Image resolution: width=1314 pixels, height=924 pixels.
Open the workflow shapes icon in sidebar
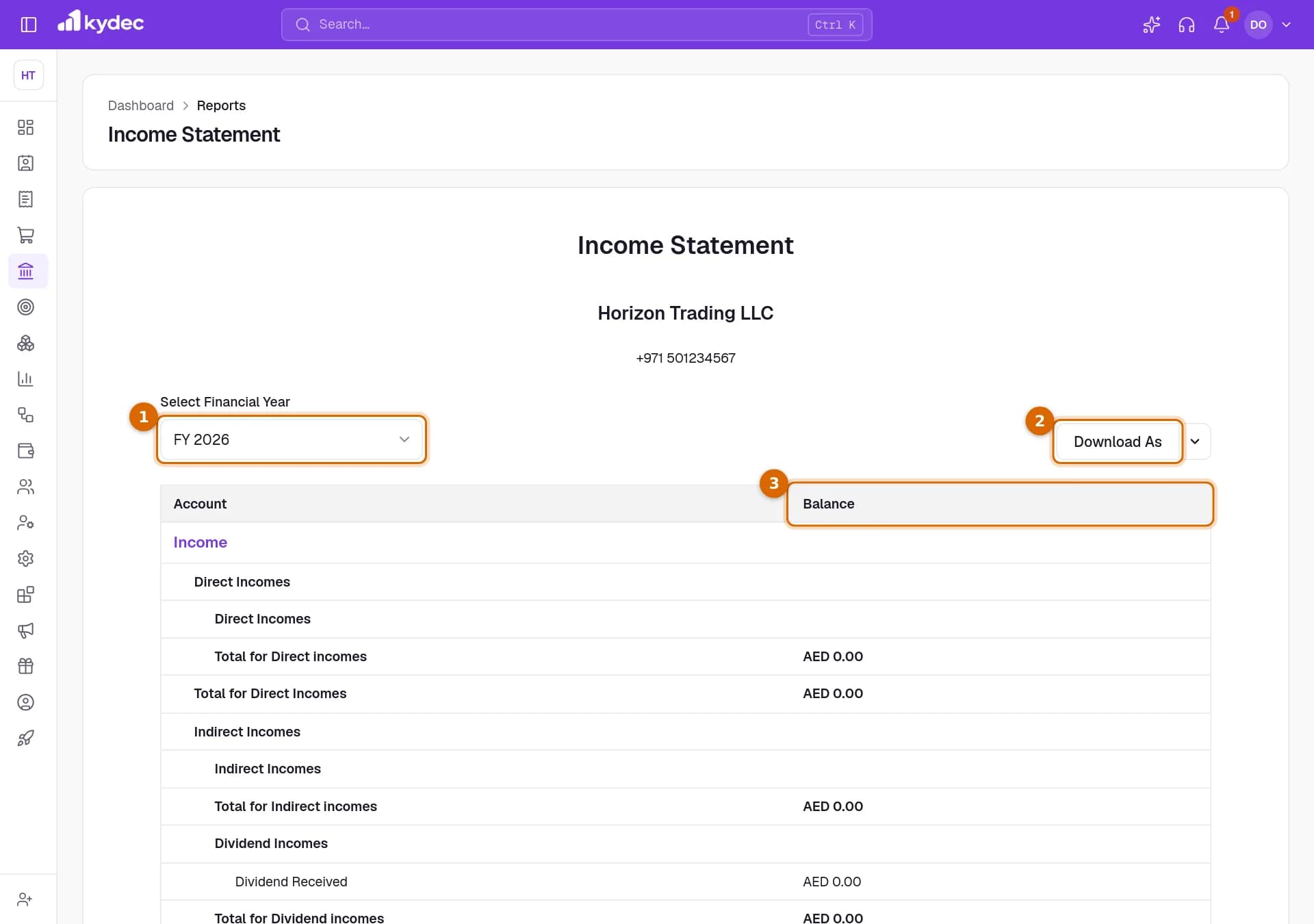point(25,415)
